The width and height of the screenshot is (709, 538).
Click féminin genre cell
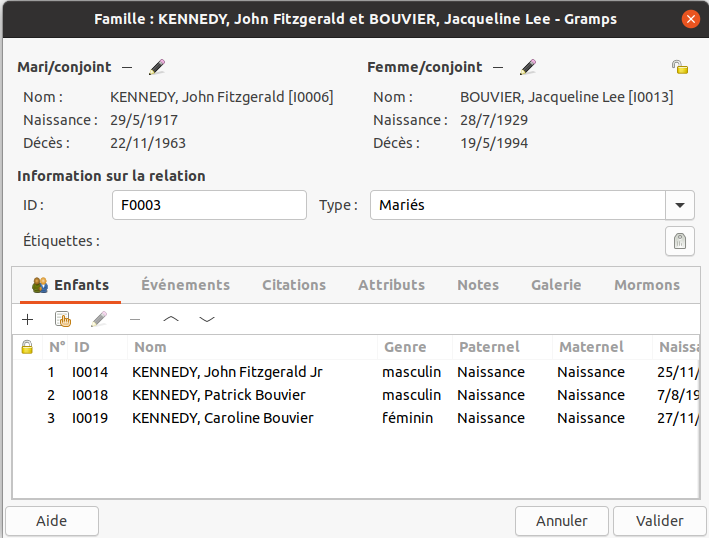pos(407,418)
